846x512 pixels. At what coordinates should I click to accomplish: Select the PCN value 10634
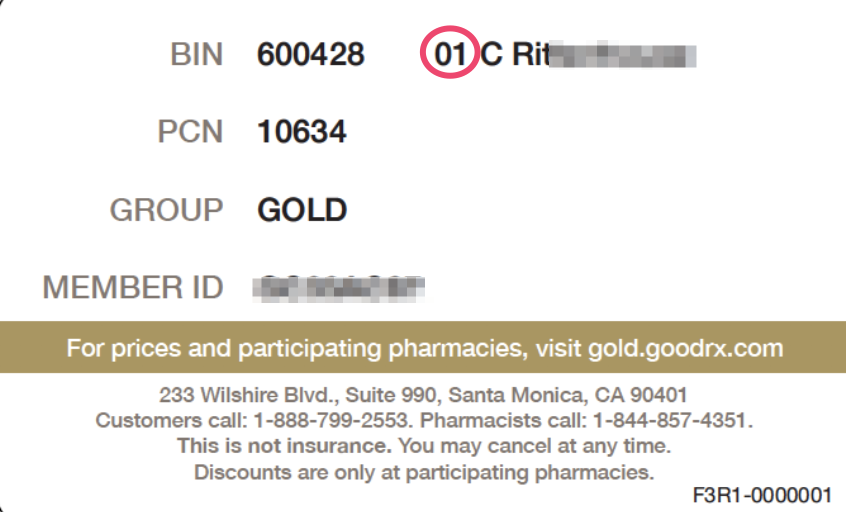302,132
